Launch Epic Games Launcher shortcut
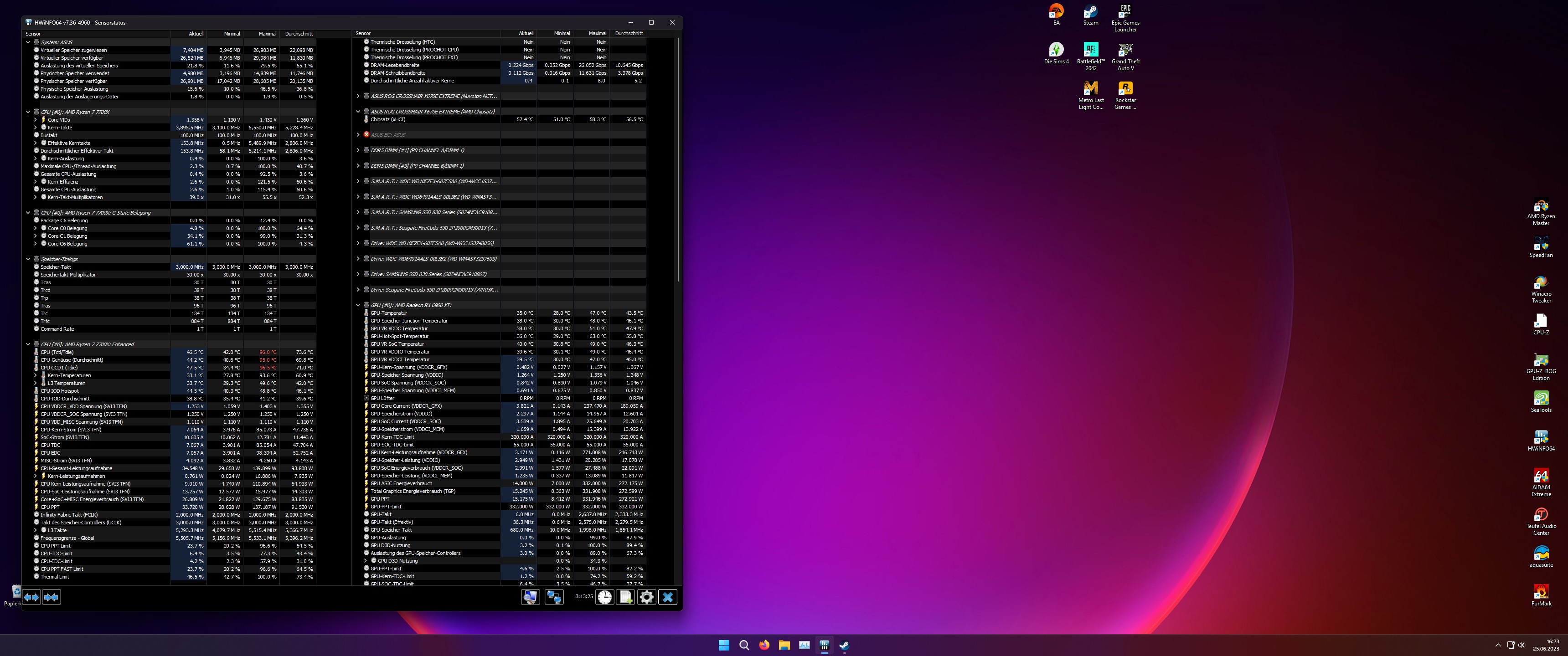This screenshot has height=656, width=1568. click(1125, 18)
